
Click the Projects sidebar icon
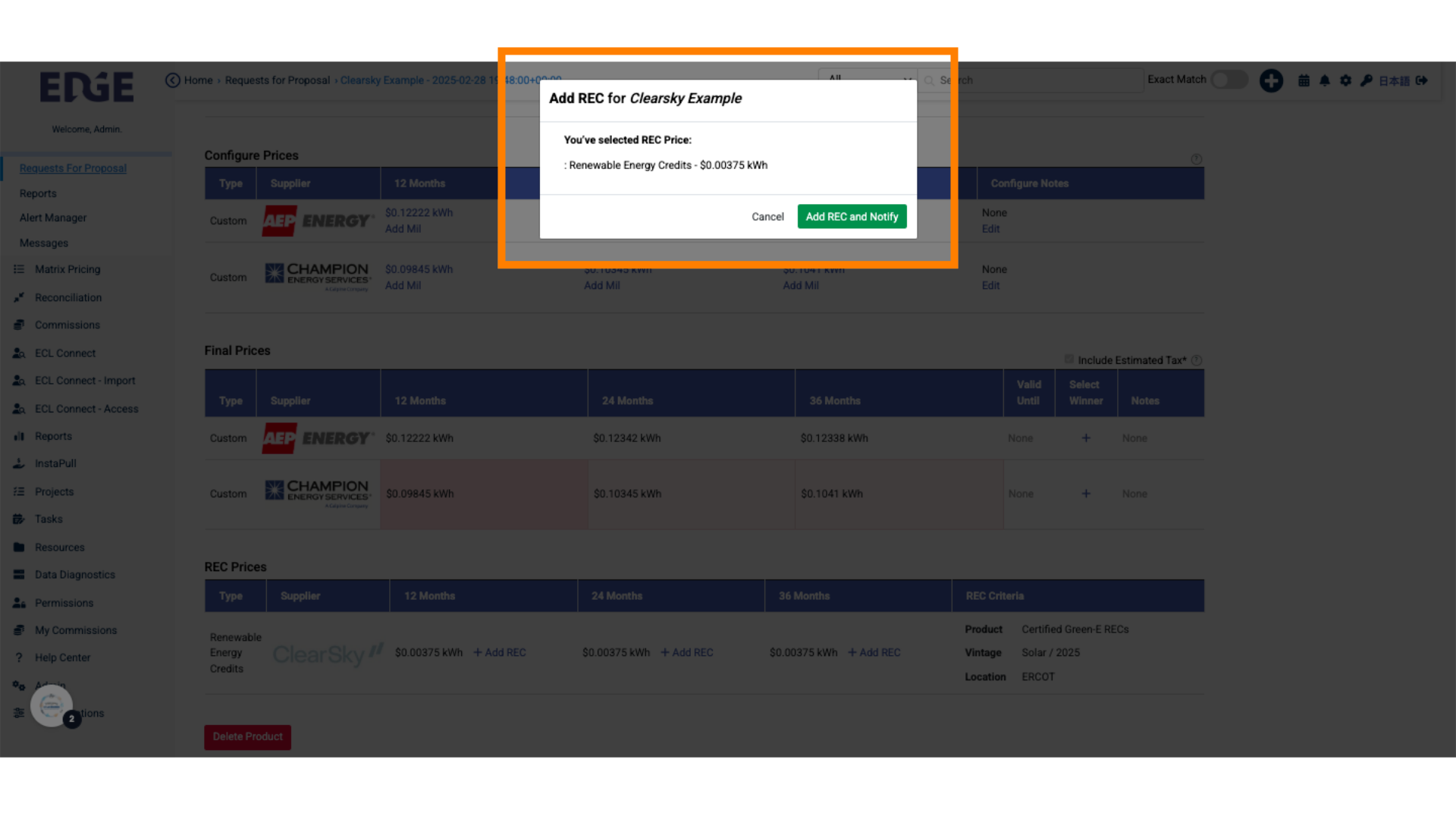click(19, 491)
